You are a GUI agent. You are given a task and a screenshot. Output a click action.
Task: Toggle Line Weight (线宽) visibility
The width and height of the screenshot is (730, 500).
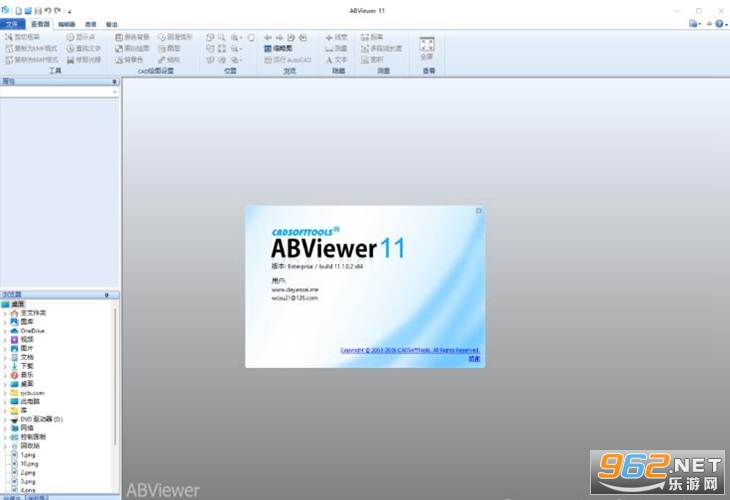[x=336, y=37]
